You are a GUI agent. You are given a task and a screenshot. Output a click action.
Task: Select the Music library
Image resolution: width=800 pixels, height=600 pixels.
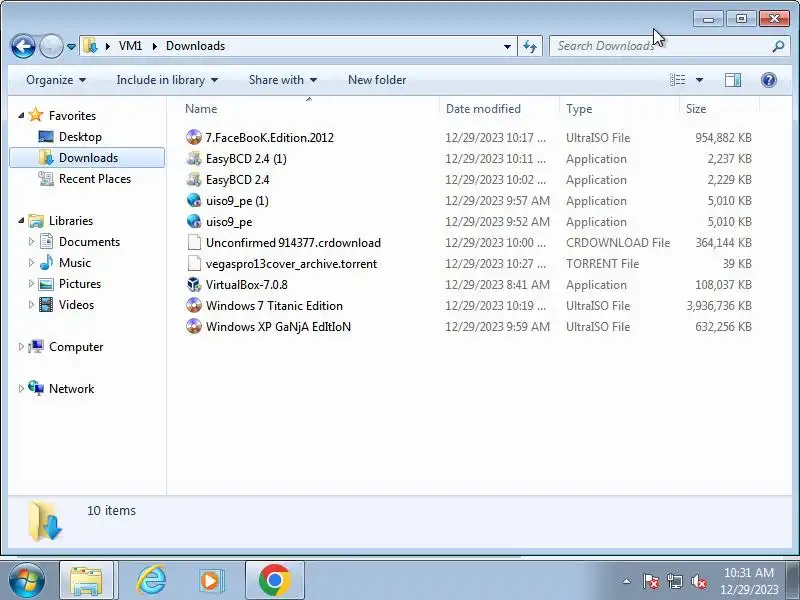74,263
